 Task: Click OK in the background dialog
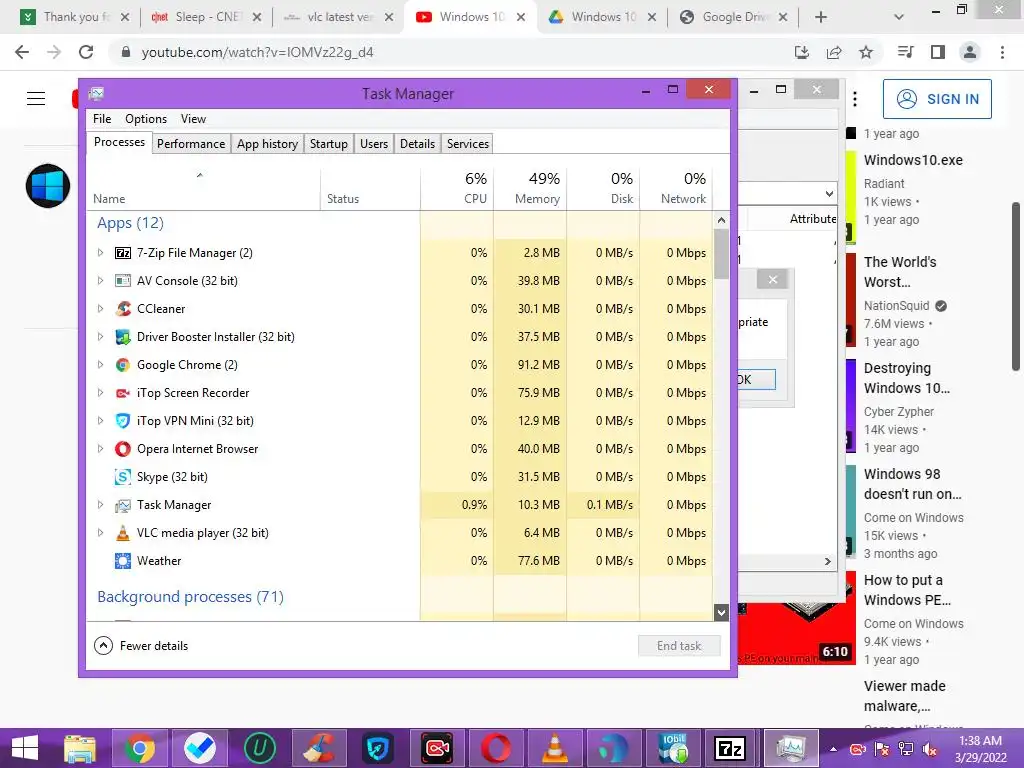(x=756, y=379)
